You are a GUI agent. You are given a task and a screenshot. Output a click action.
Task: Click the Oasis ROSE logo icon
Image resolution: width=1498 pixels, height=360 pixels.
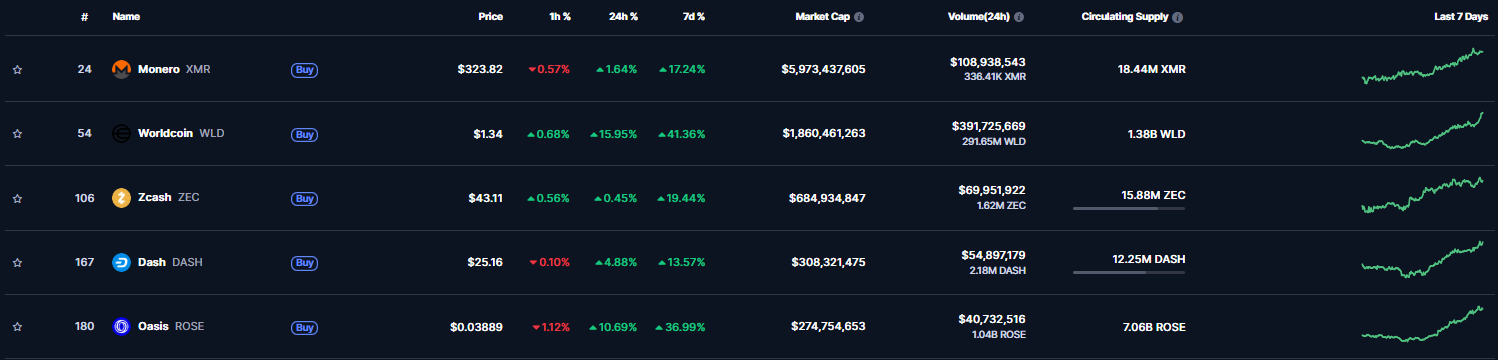121,326
